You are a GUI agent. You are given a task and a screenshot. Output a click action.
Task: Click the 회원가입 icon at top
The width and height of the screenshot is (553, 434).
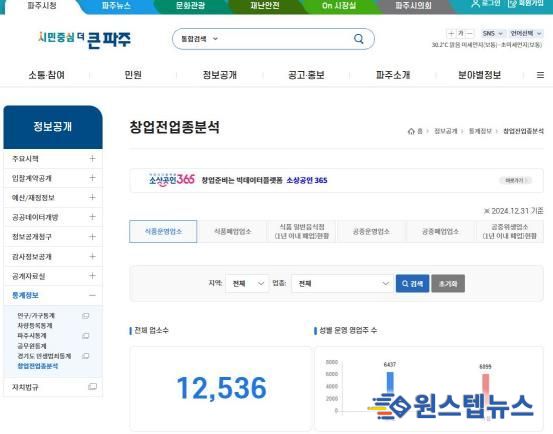pos(512,4)
